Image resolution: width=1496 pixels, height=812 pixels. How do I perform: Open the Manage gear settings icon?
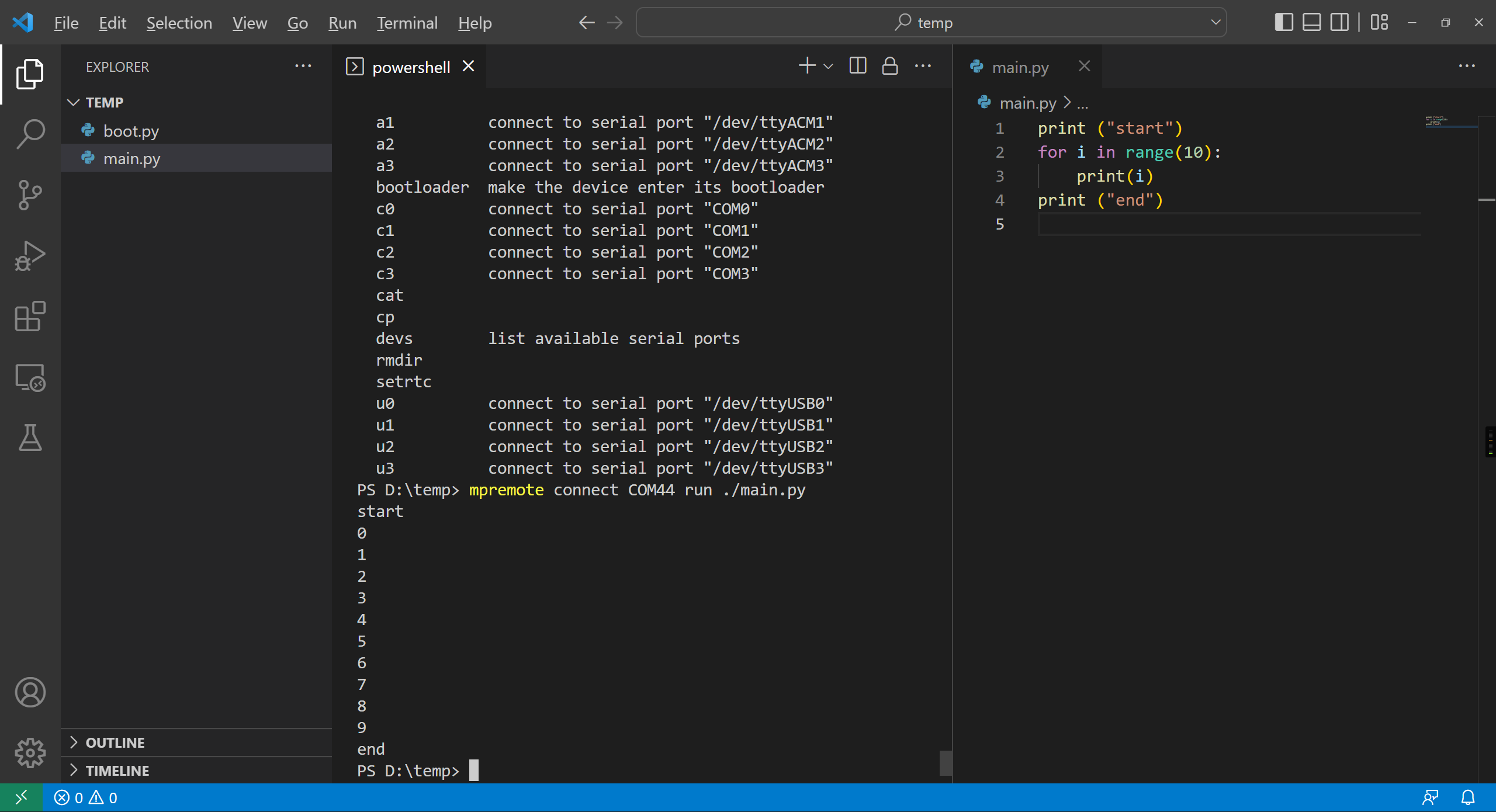(x=30, y=753)
